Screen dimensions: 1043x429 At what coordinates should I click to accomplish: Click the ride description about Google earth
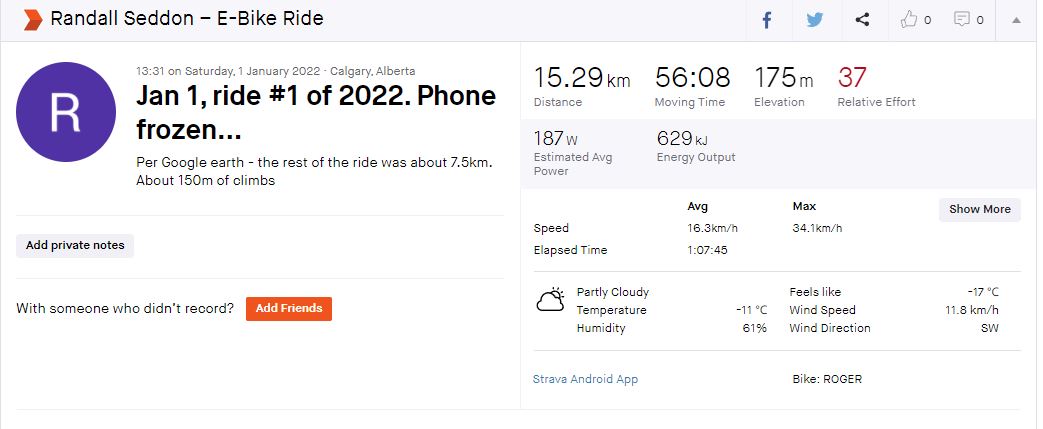pos(314,171)
